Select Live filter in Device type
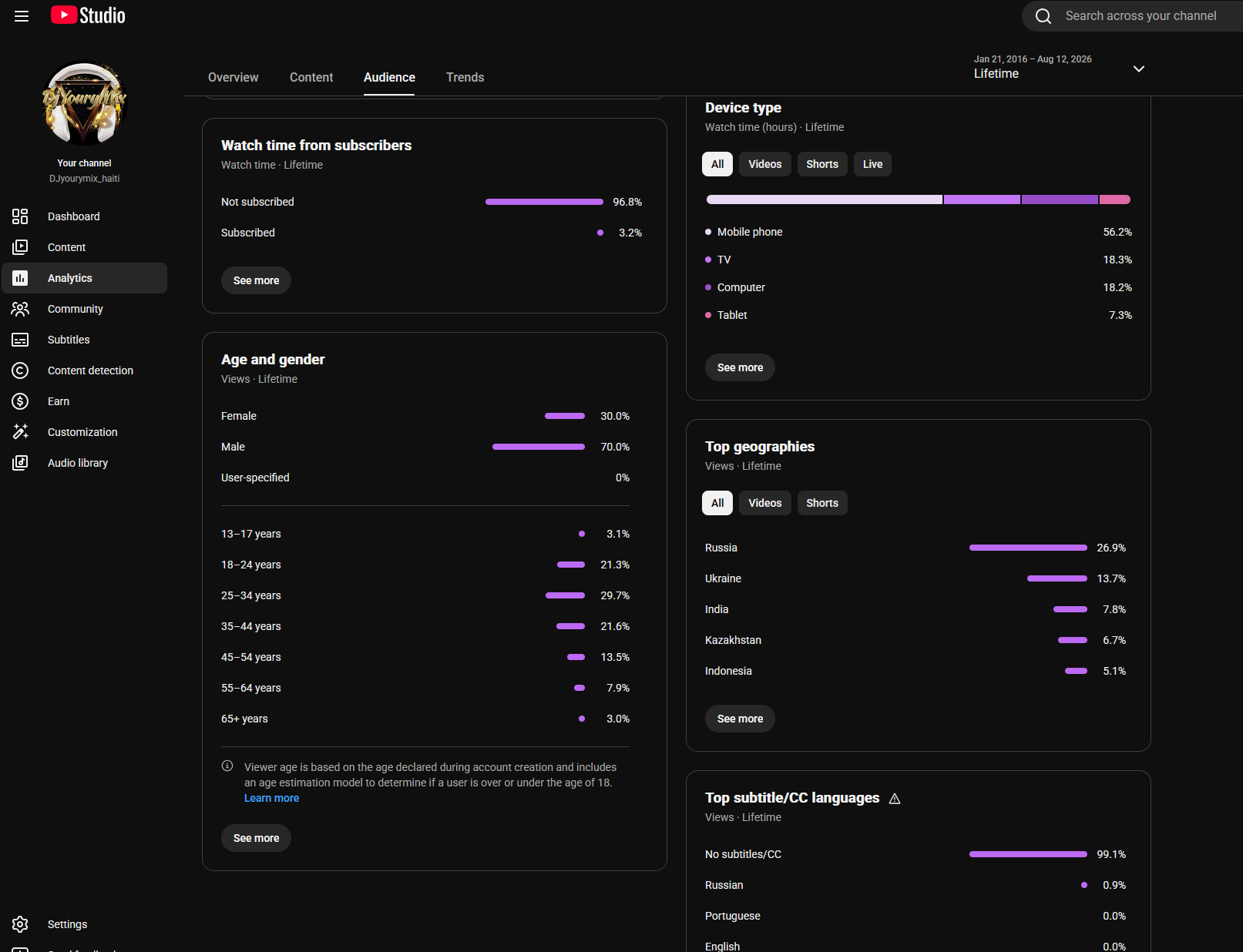The image size is (1243, 952). coord(872,164)
